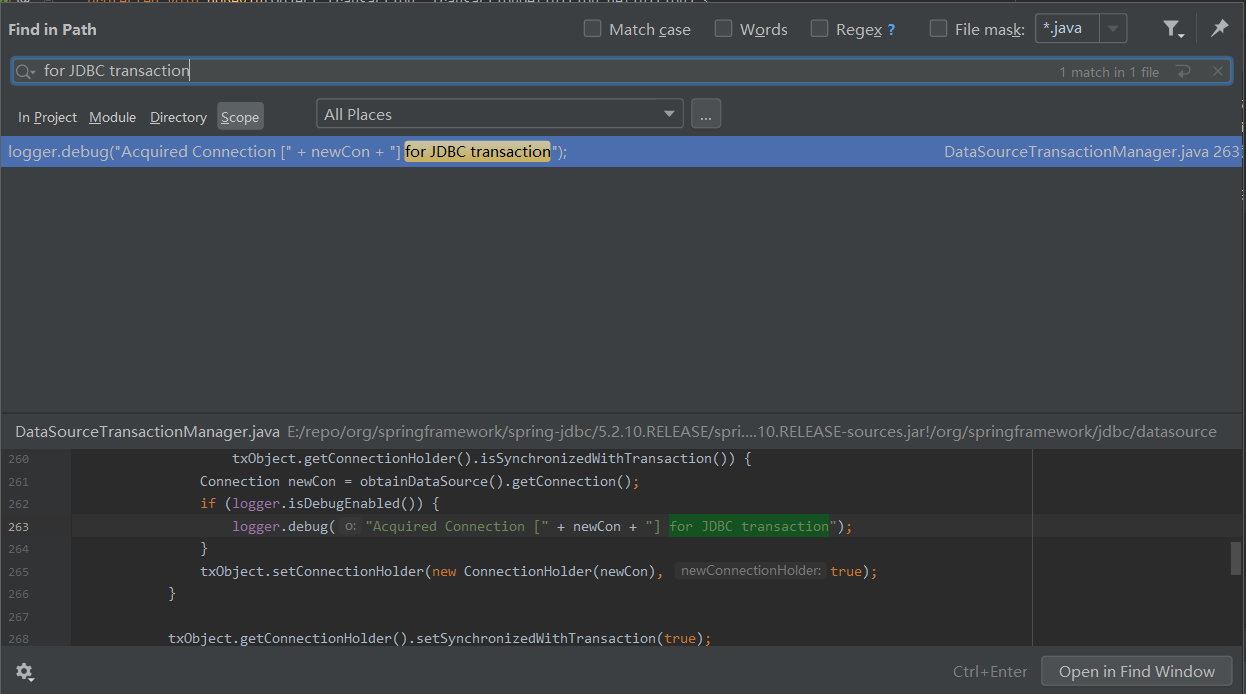The height and width of the screenshot is (694, 1246).
Task: Expand the *.java file mask dropdown arrow
Action: pos(1113,29)
